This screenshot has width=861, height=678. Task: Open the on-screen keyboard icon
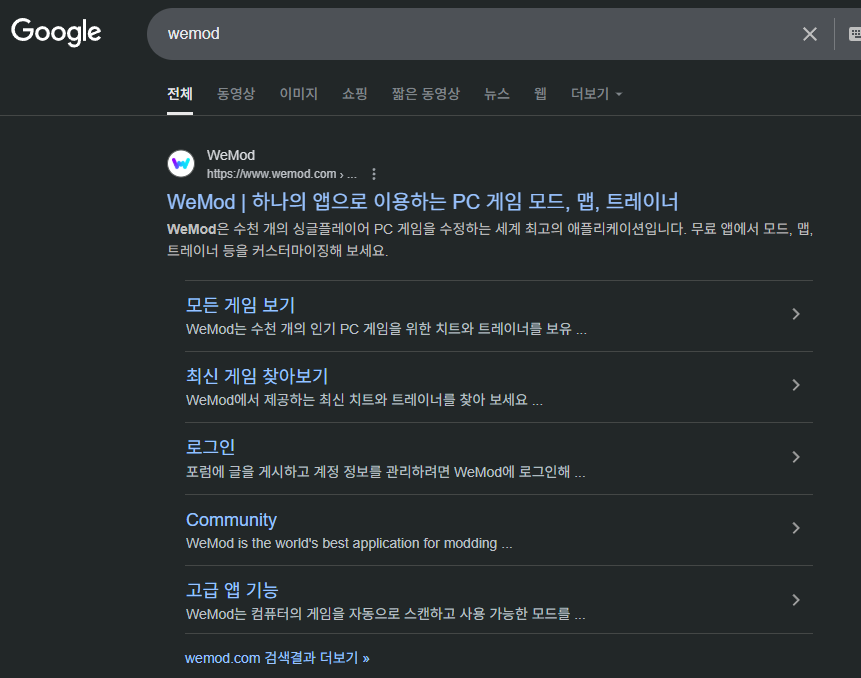coord(854,34)
